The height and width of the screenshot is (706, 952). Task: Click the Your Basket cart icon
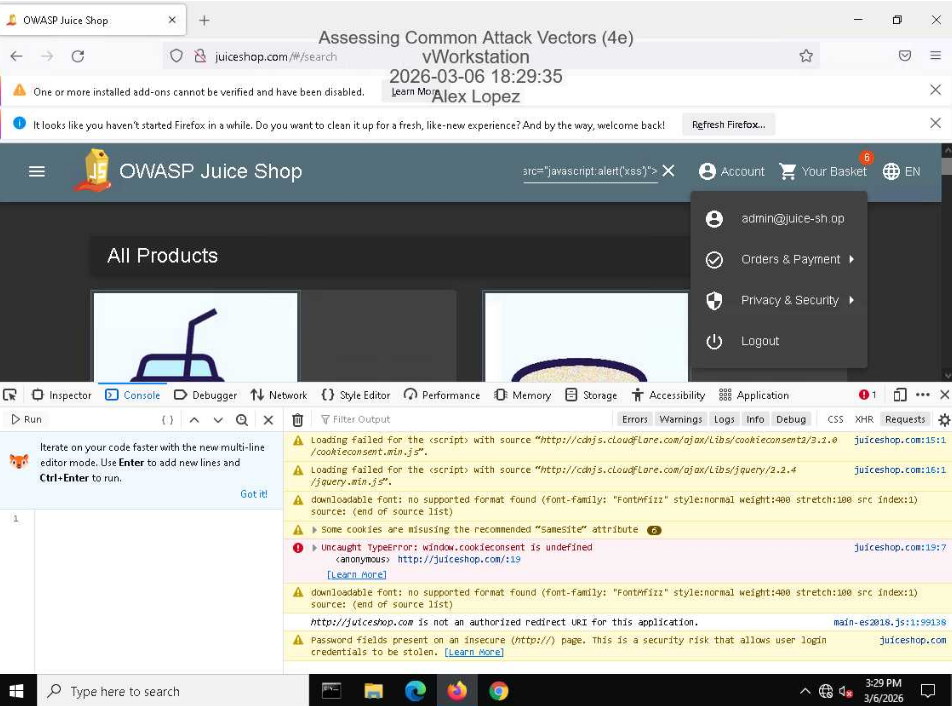(788, 171)
